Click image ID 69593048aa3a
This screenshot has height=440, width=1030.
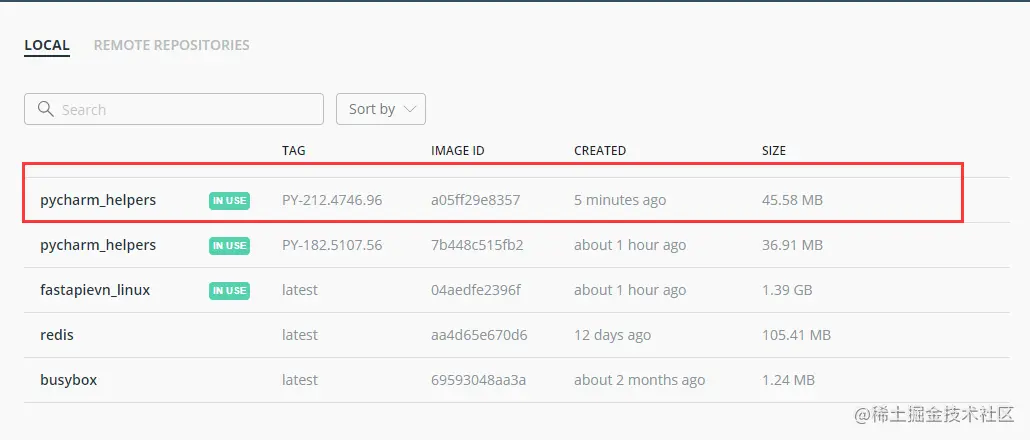478,380
